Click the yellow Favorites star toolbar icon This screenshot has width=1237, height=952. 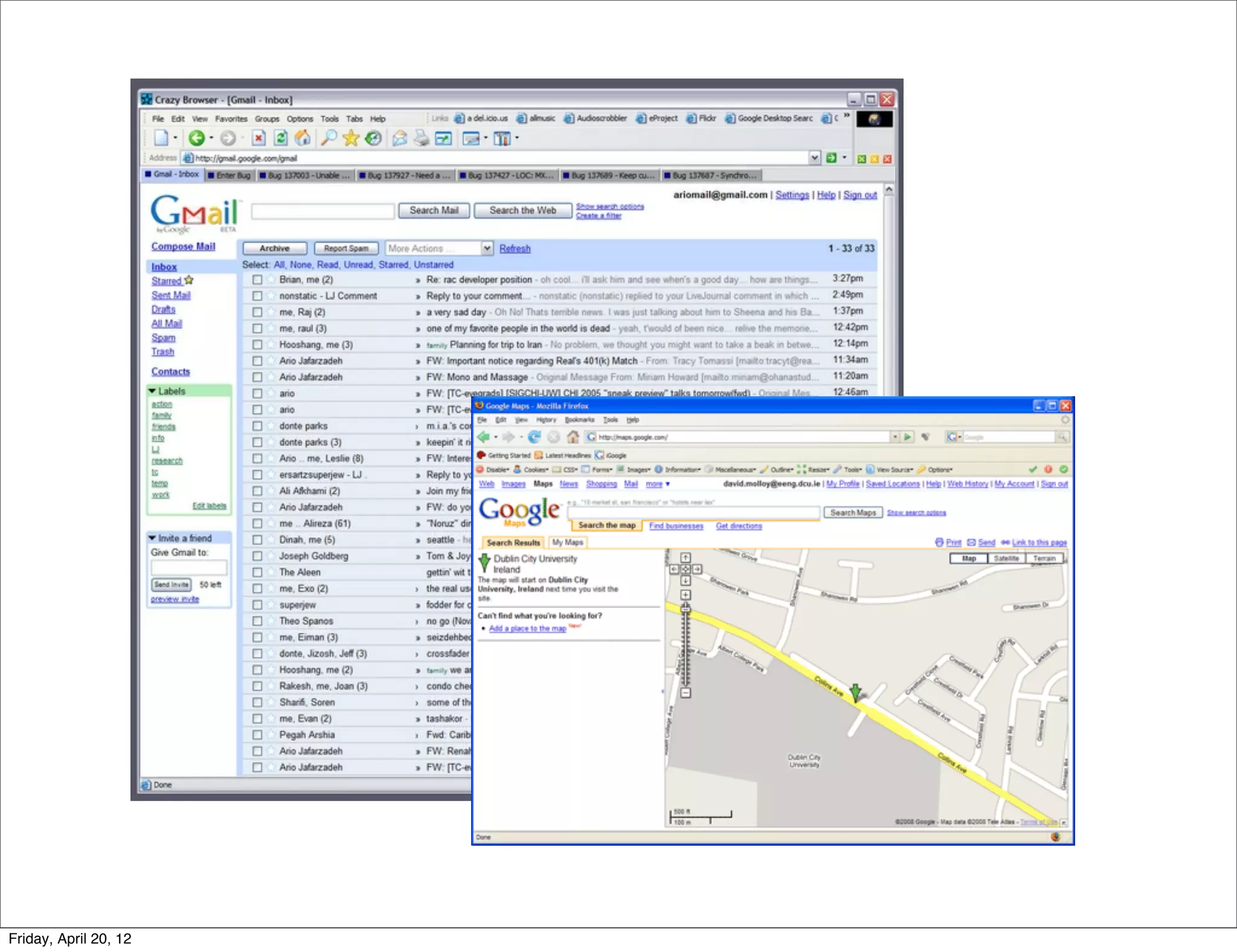click(x=350, y=138)
